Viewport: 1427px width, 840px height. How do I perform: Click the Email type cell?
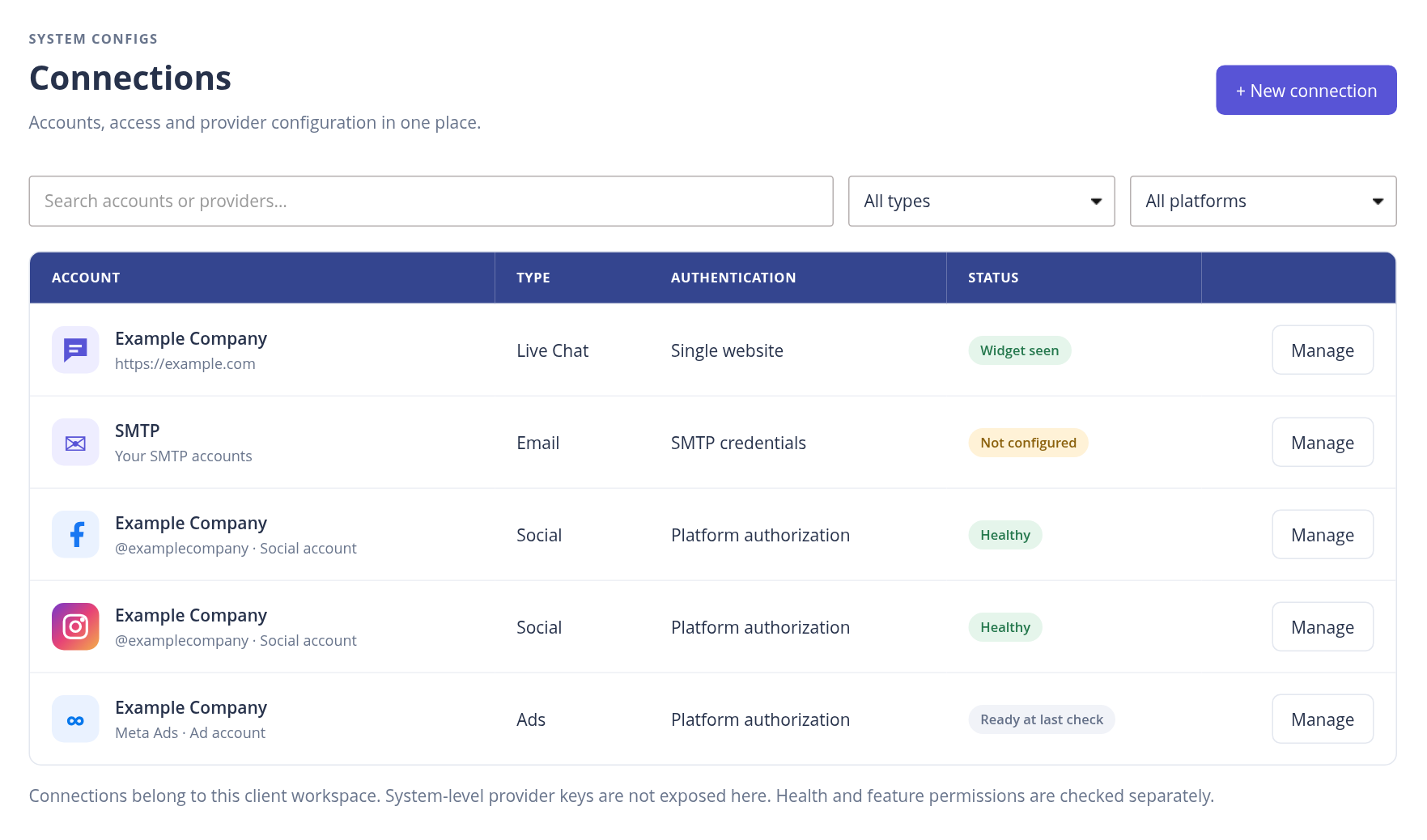tap(537, 443)
